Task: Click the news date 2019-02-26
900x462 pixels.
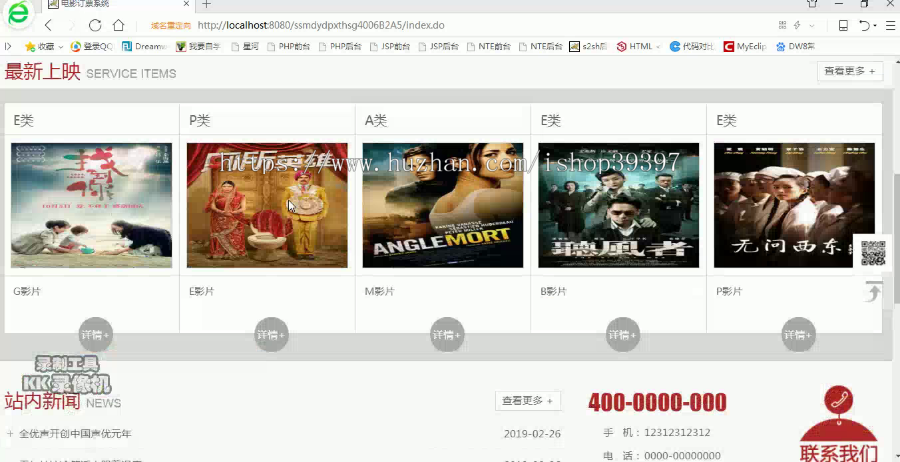Action: pos(532,434)
